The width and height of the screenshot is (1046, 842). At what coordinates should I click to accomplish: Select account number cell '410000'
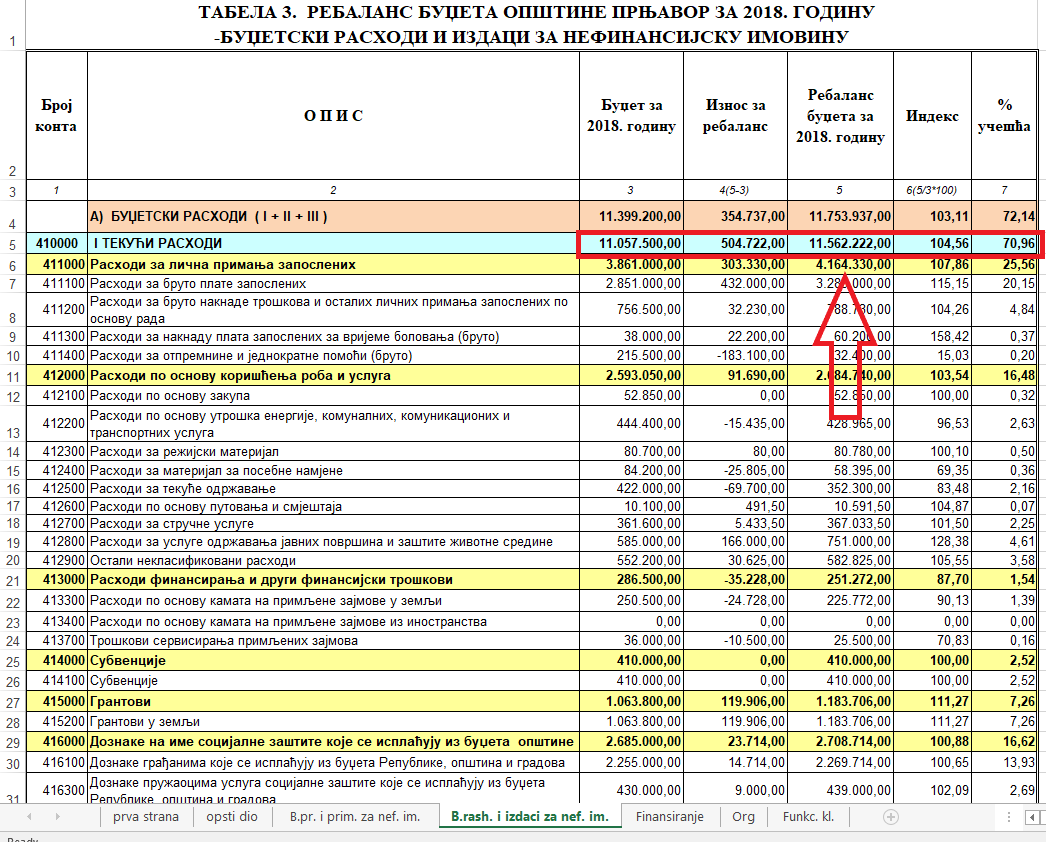(x=57, y=244)
